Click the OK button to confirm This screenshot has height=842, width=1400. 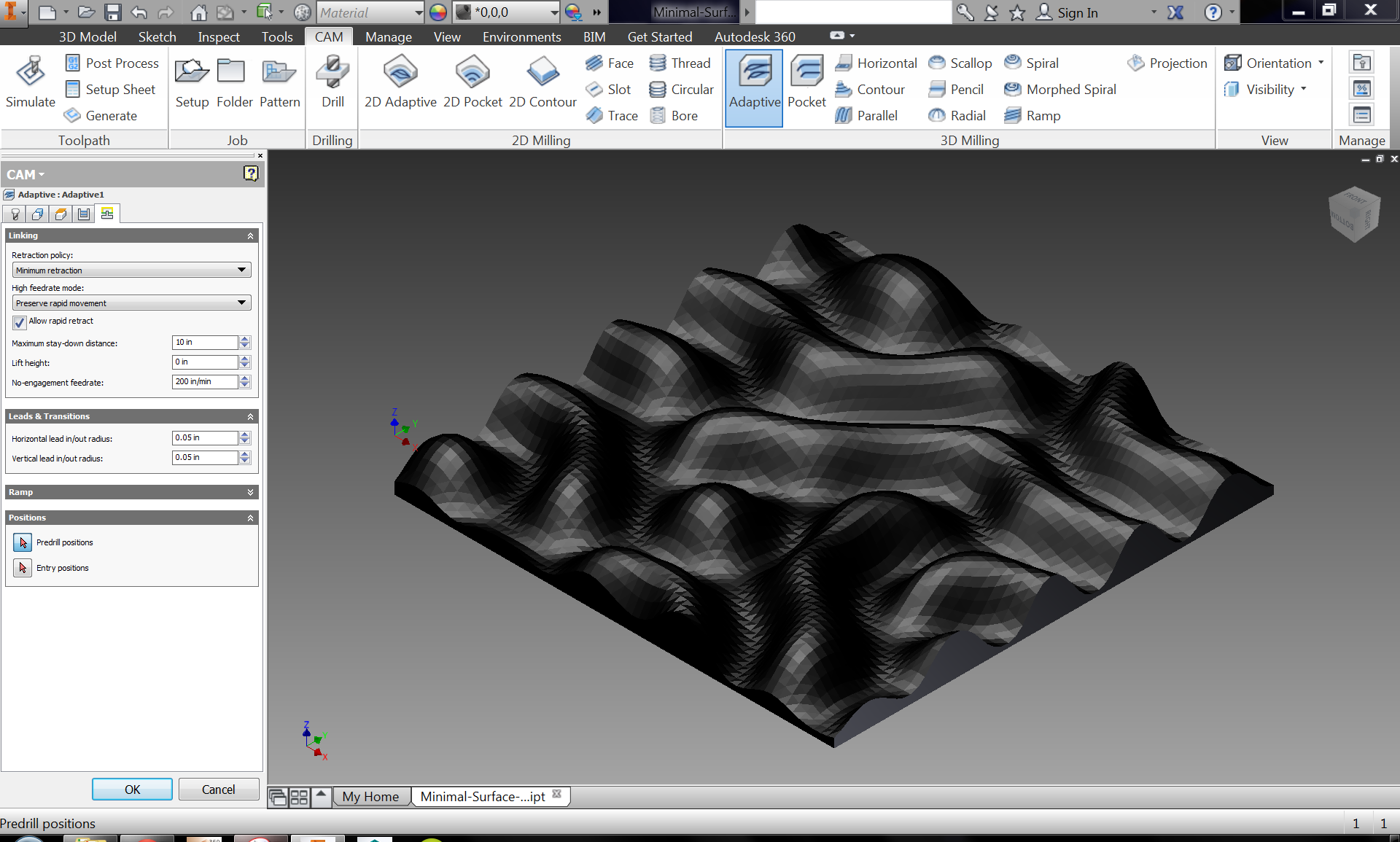(x=131, y=789)
